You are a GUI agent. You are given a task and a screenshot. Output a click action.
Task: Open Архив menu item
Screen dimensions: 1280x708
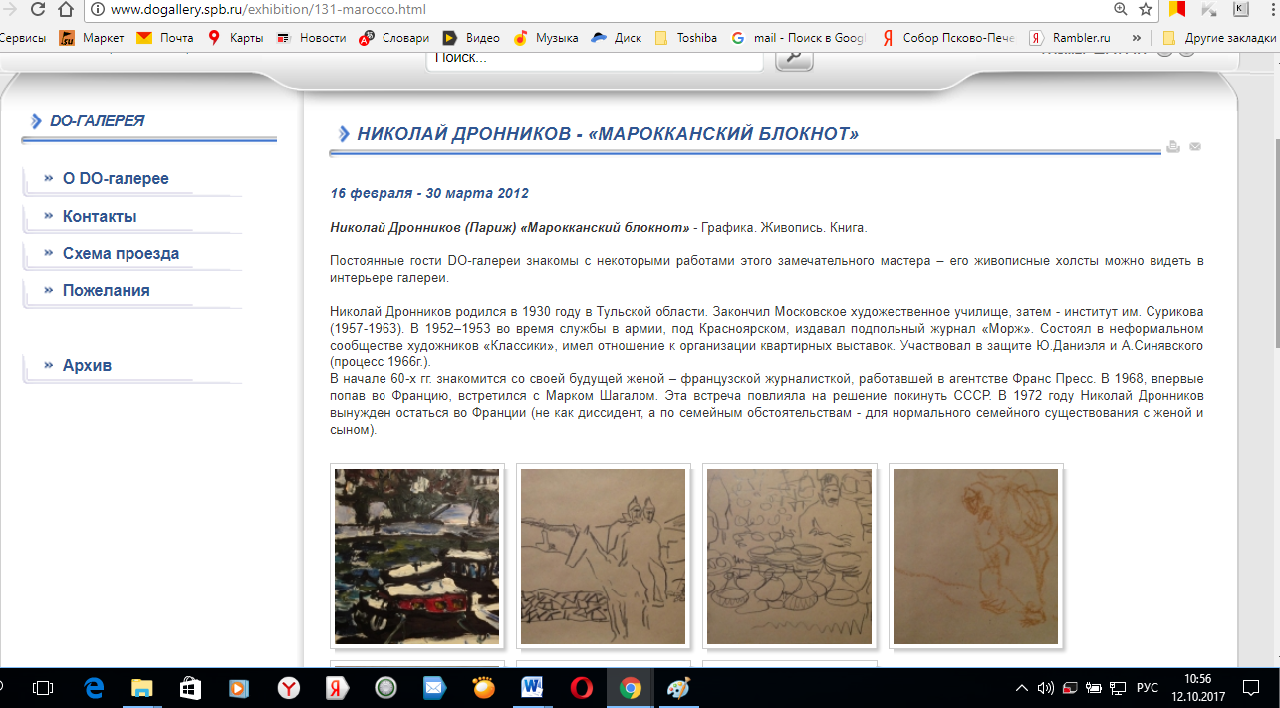pyautogui.click(x=87, y=365)
